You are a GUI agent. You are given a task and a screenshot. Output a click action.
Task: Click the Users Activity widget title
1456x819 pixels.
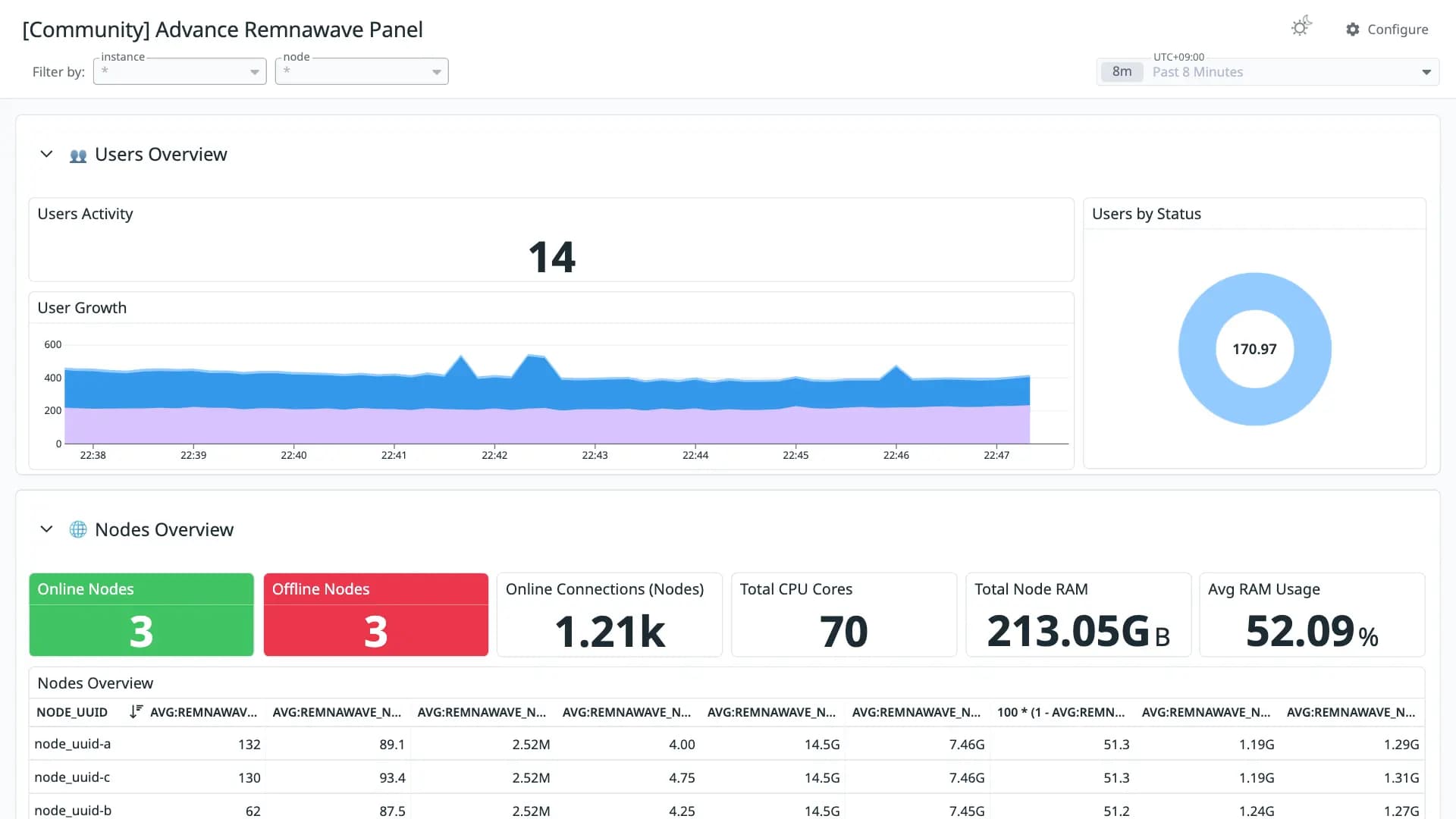(85, 214)
